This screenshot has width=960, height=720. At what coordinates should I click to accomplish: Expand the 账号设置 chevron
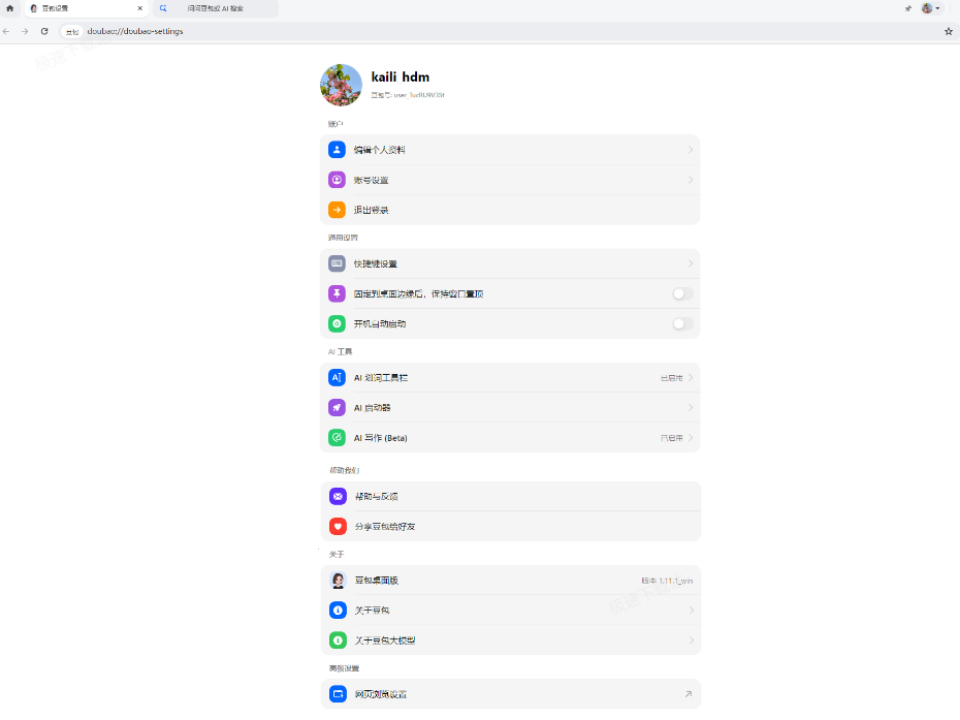click(x=691, y=179)
